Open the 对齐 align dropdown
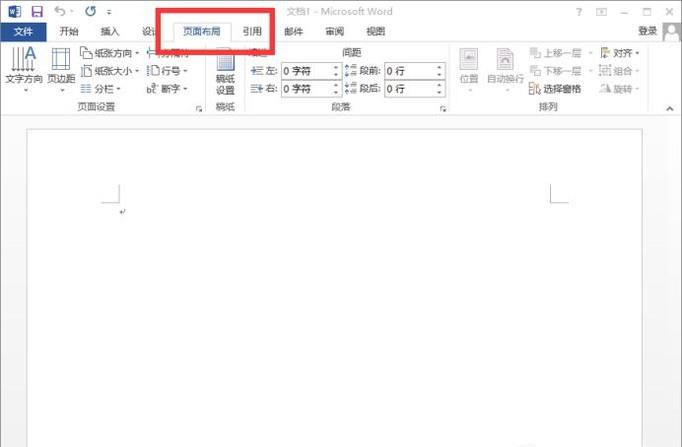The image size is (682, 447). pos(619,53)
